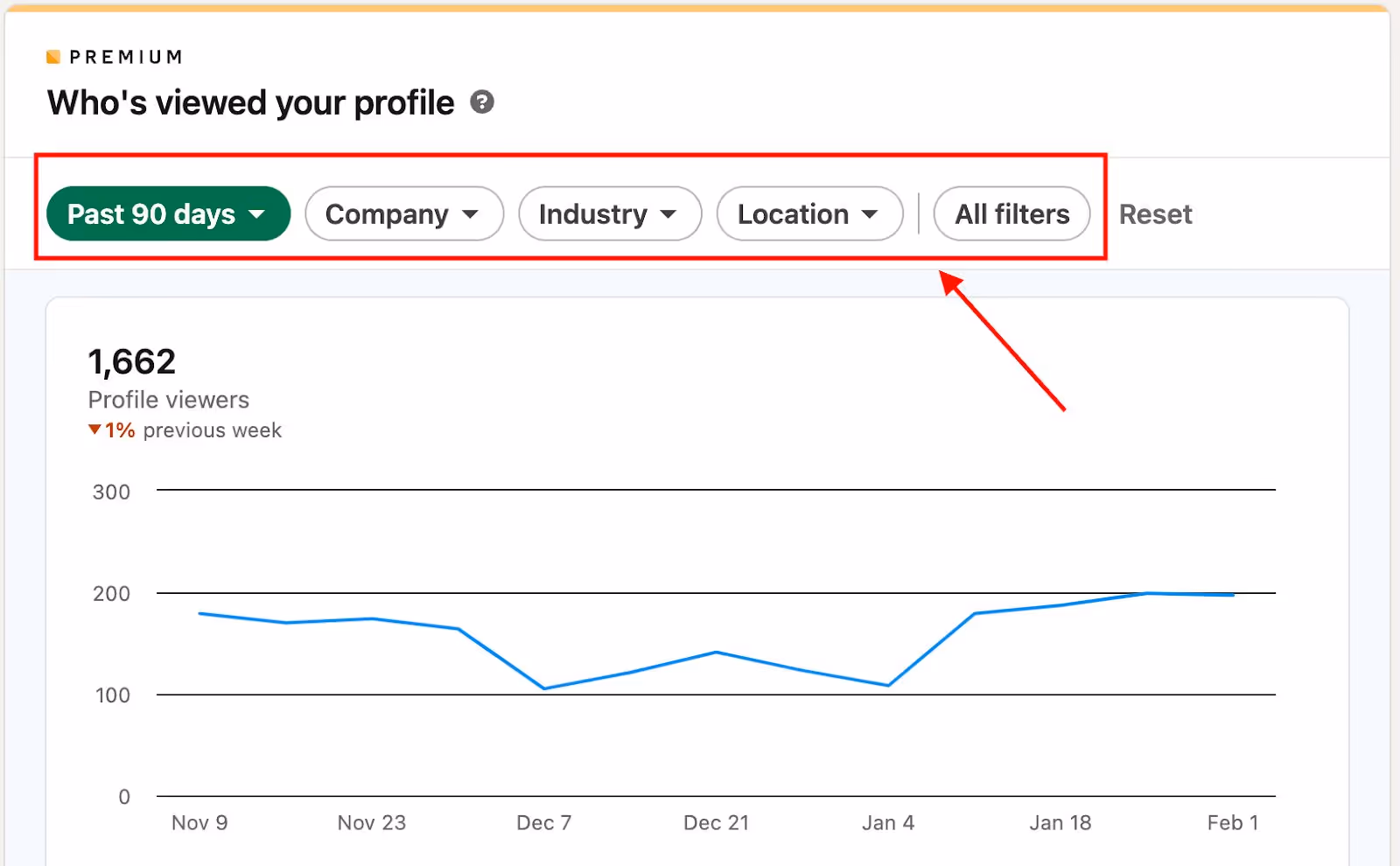Select the All filters pill
This screenshot has width=1400, height=866.
pyautogui.click(x=1011, y=213)
